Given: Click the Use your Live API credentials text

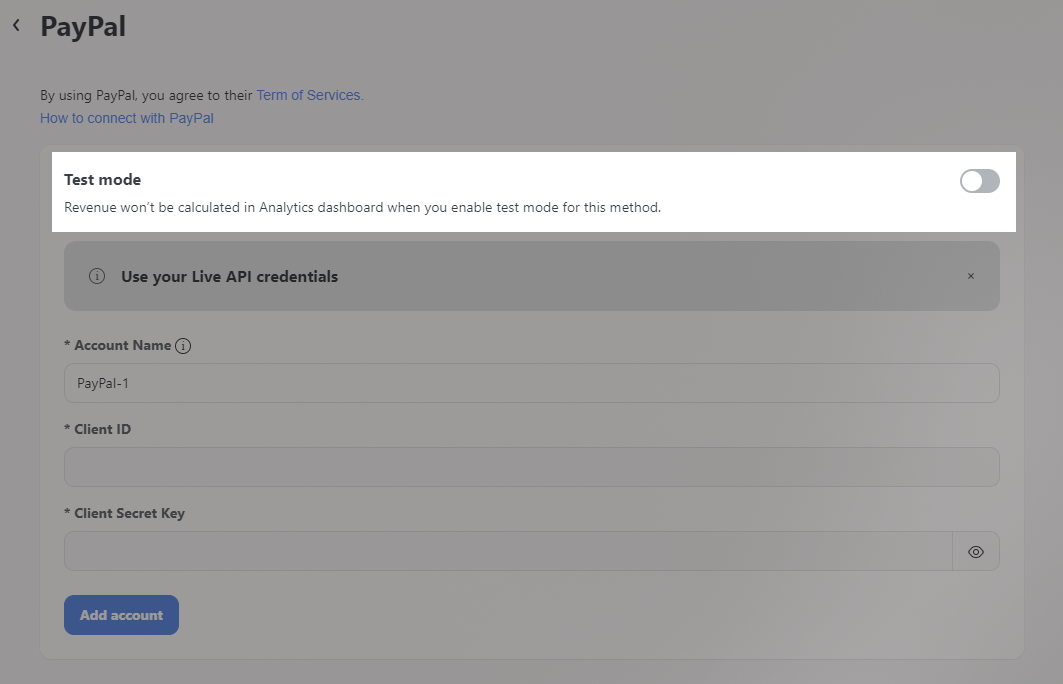Looking at the screenshot, I should click(x=230, y=277).
